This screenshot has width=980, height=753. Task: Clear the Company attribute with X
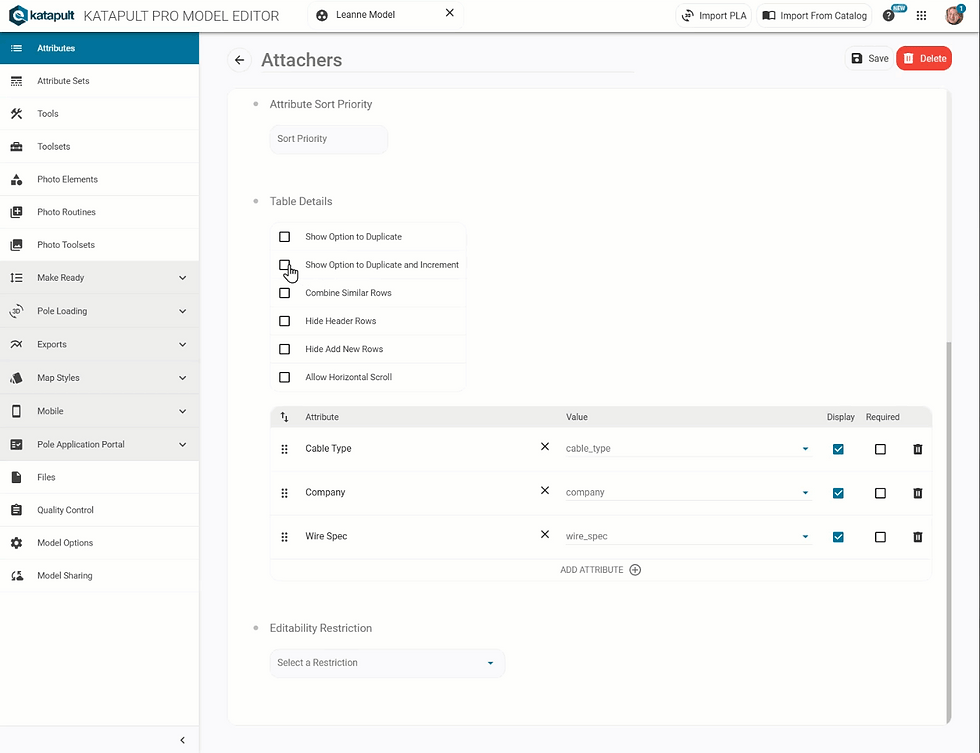click(545, 491)
